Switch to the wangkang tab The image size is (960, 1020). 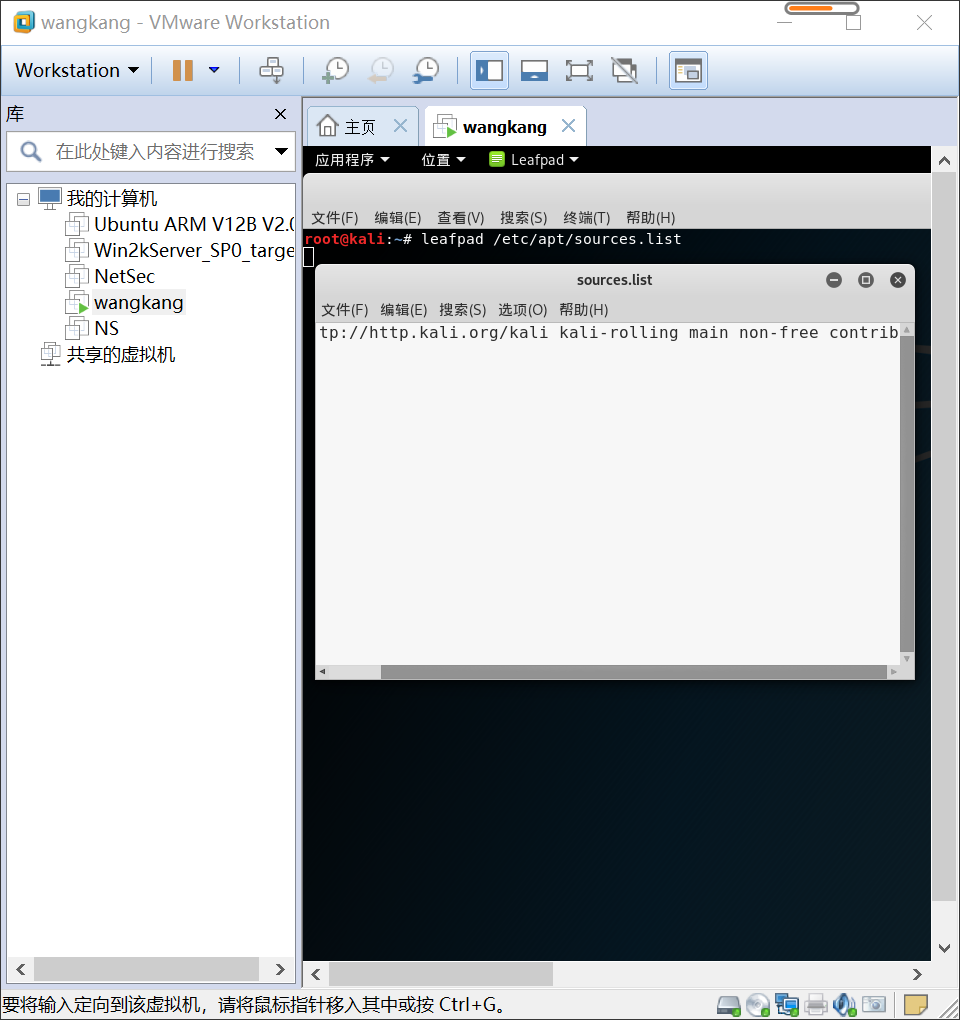pyautogui.click(x=504, y=127)
